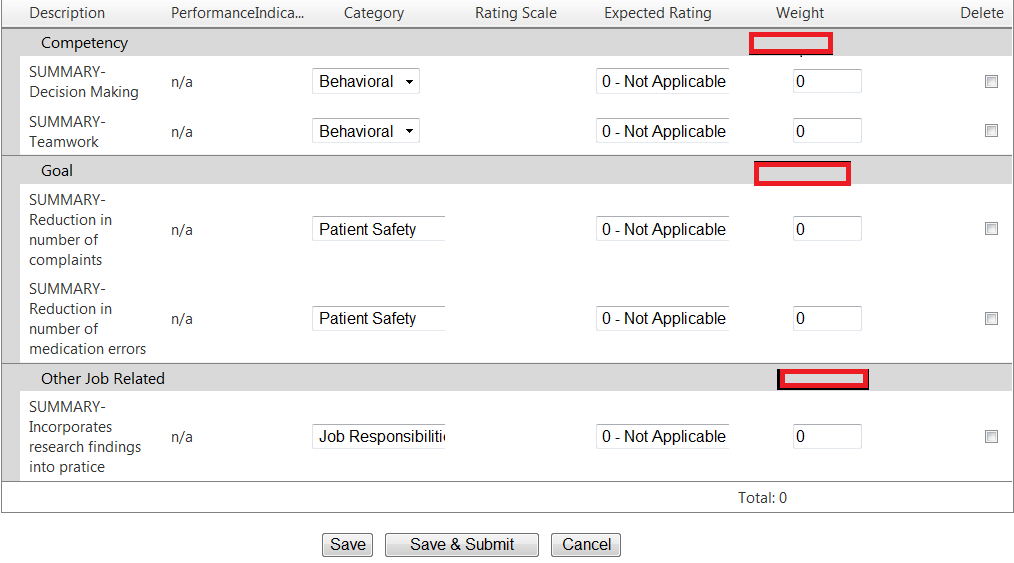Image resolution: width=1014 pixels, height=563 pixels.
Task: Click the Save & Submit button
Action: point(462,545)
